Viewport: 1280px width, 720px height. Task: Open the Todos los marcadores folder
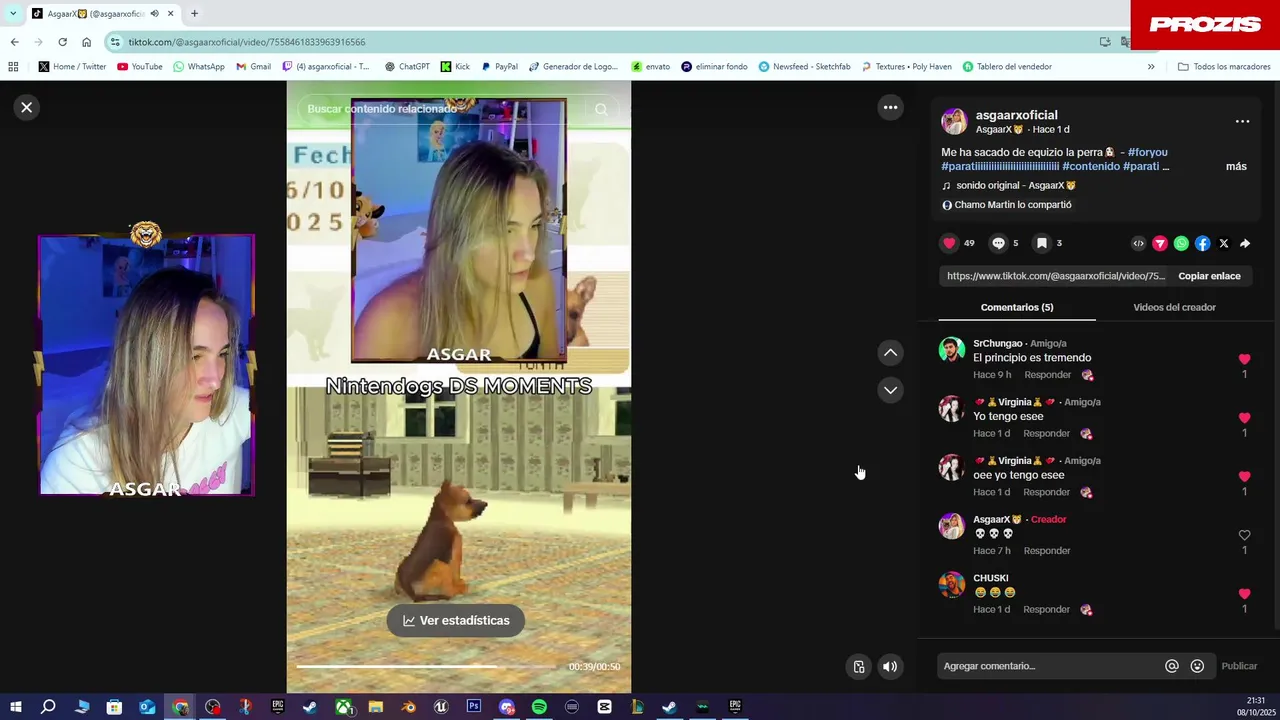(x=1224, y=67)
